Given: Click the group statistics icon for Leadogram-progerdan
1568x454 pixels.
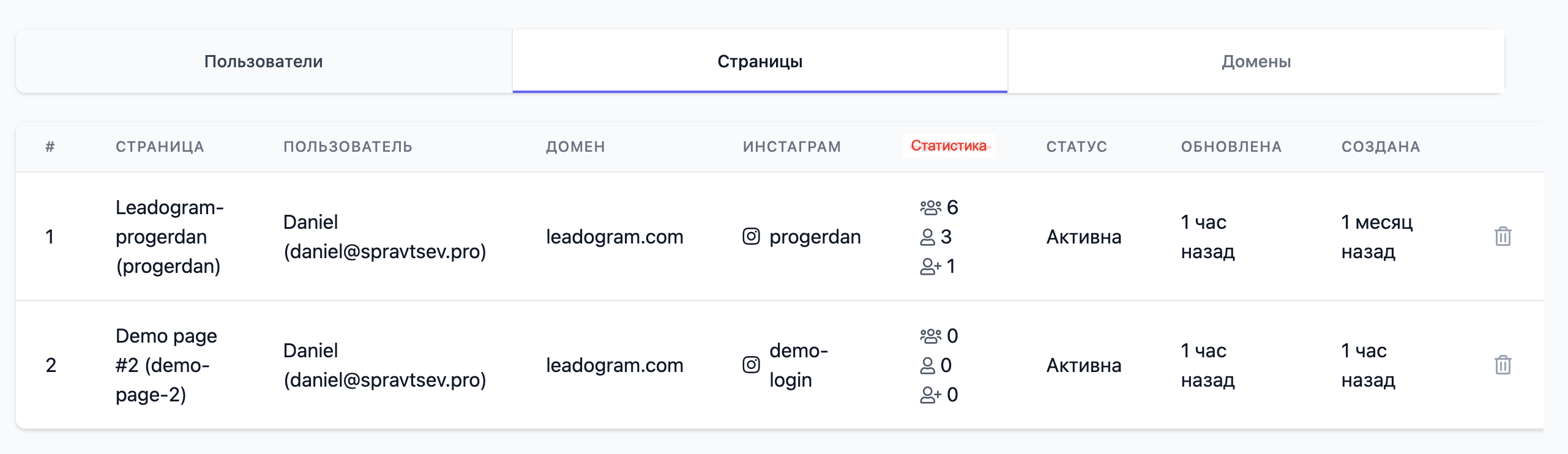Looking at the screenshot, I should tap(931, 208).
